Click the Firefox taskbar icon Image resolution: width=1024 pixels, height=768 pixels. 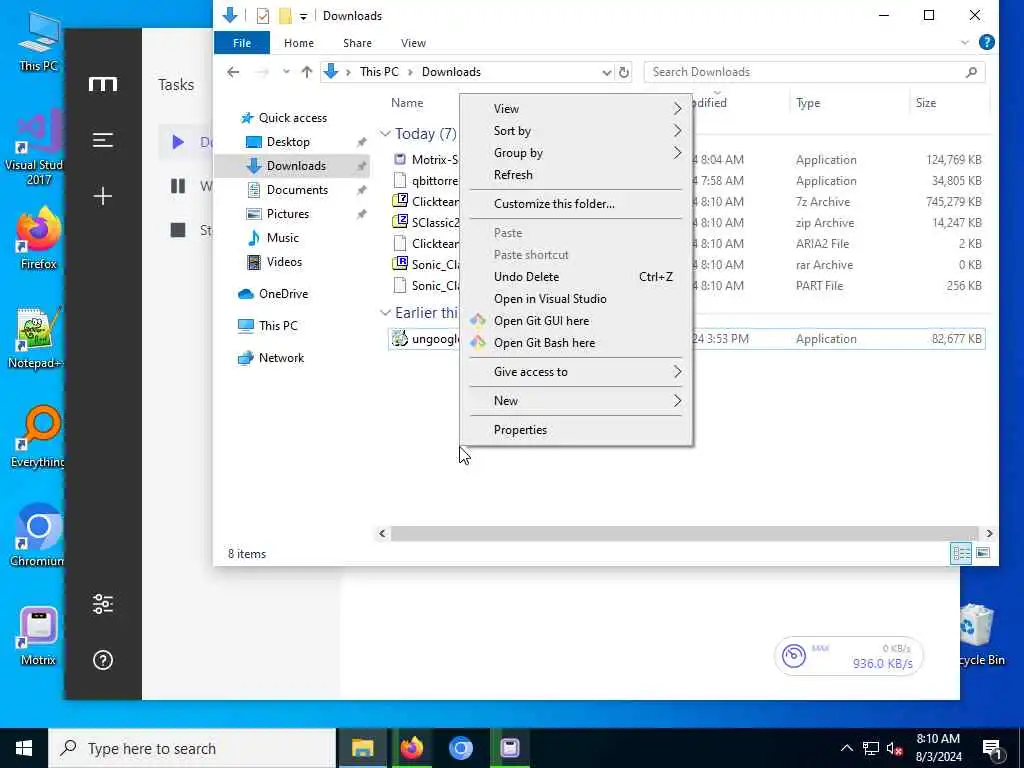[x=411, y=748]
